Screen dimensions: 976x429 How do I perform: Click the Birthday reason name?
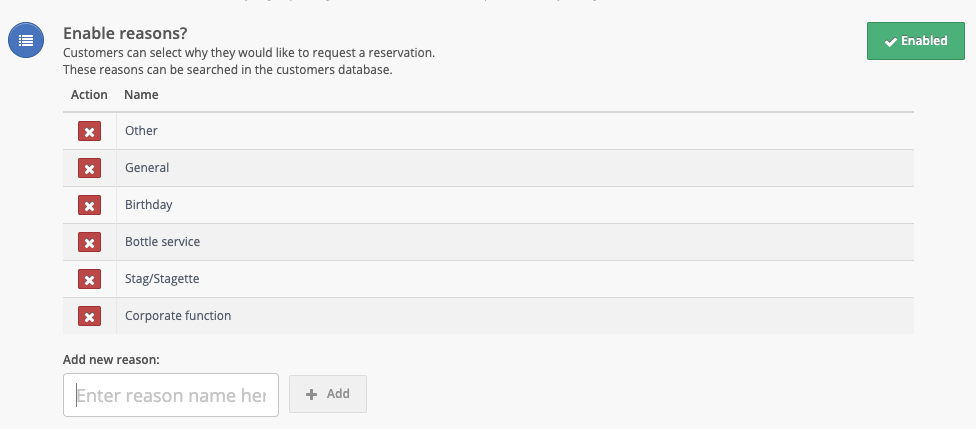point(149,204)
